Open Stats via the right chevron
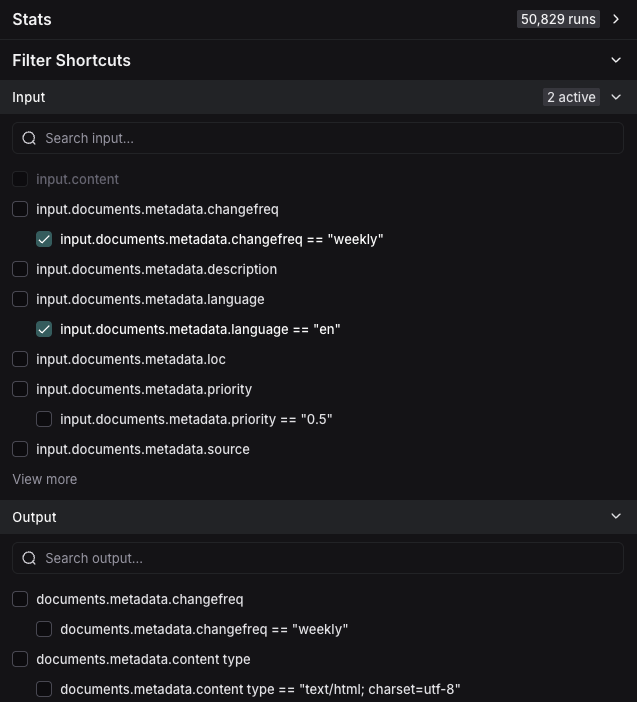637x702 pixels. 616,19
